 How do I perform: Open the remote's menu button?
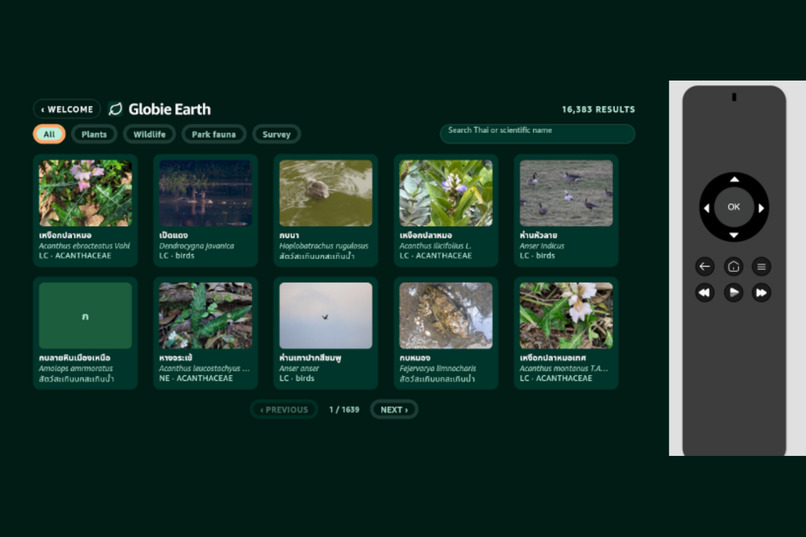click(761, 266)
